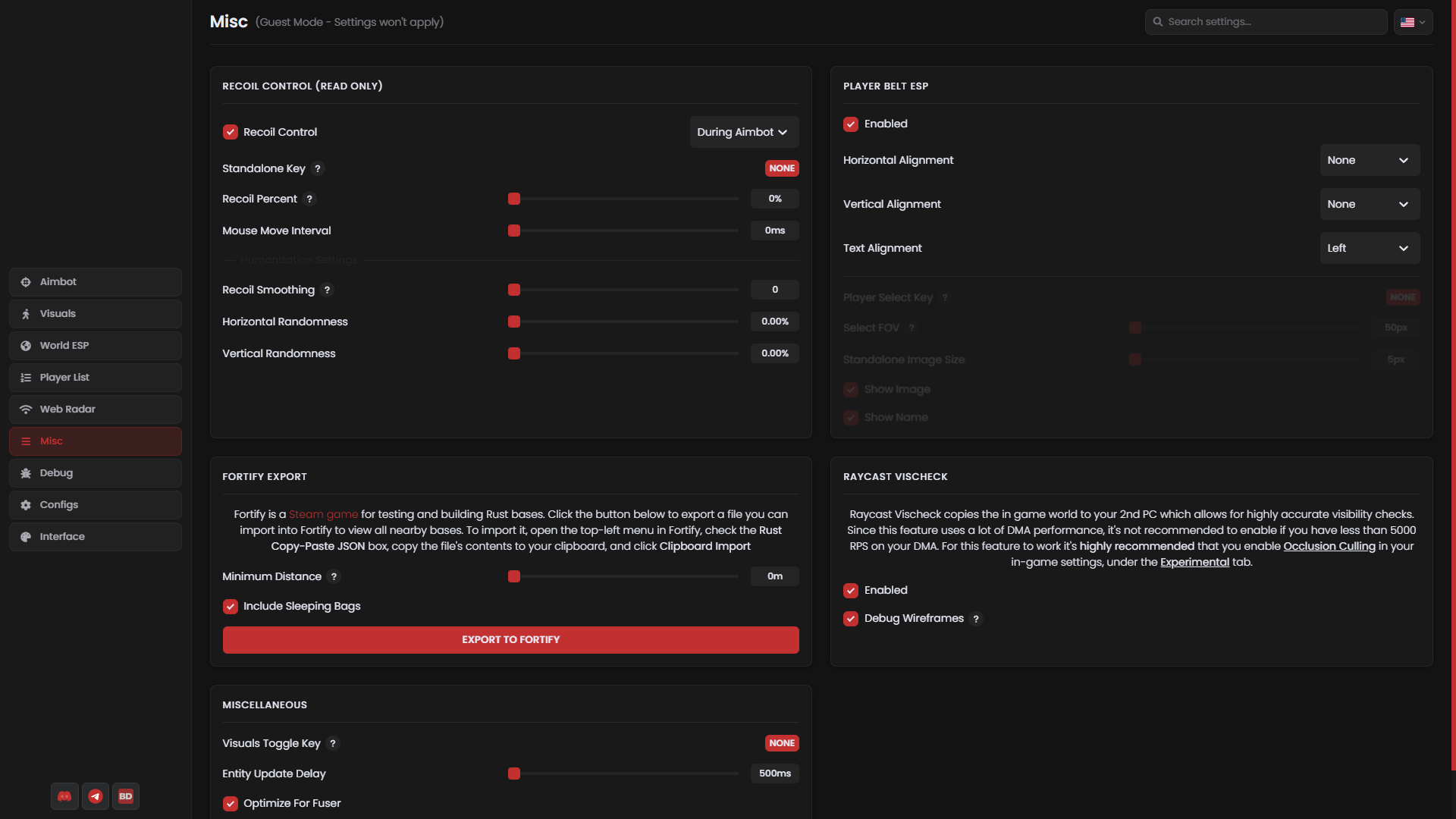Toggle Include Sleeping Bags checkbox

point(231,607)
